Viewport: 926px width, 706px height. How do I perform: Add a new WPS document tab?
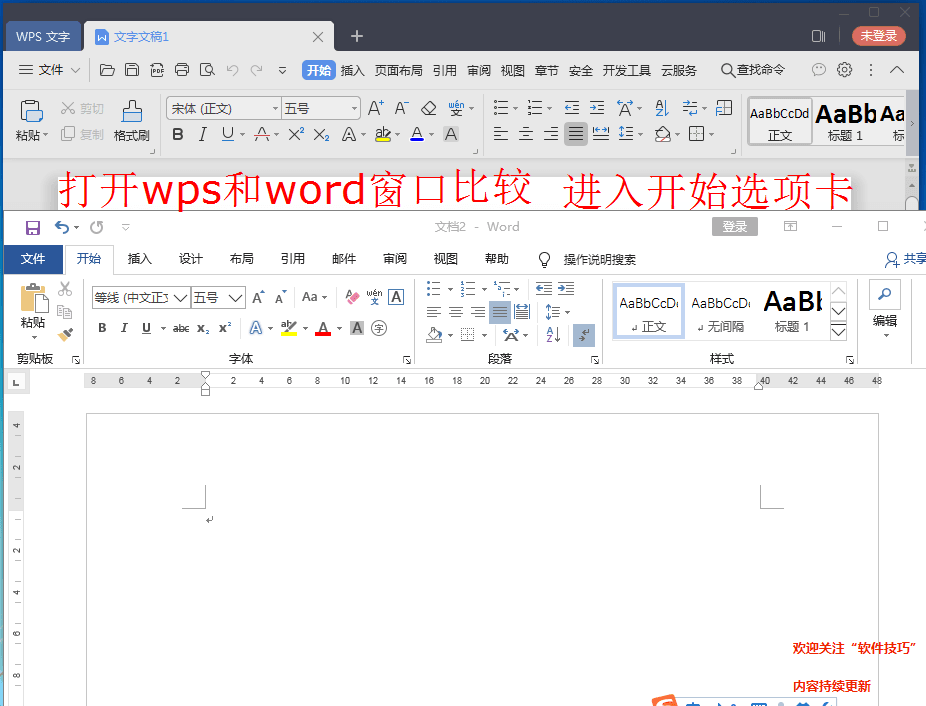357,37
